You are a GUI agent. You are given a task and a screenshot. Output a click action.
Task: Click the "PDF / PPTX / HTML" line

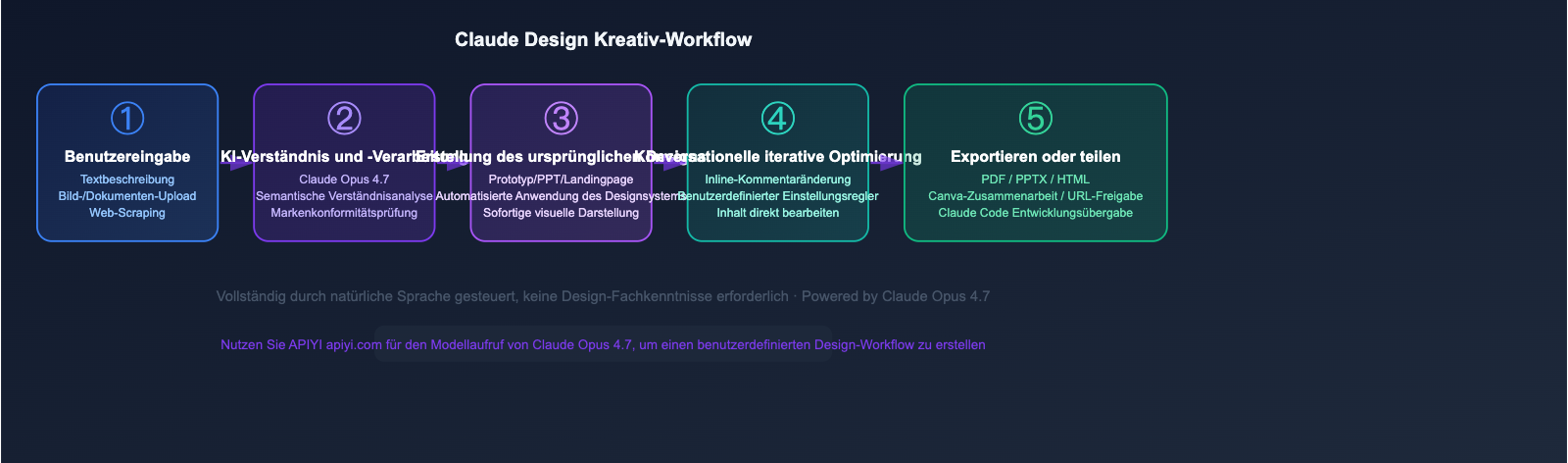tap(1036, 180)
